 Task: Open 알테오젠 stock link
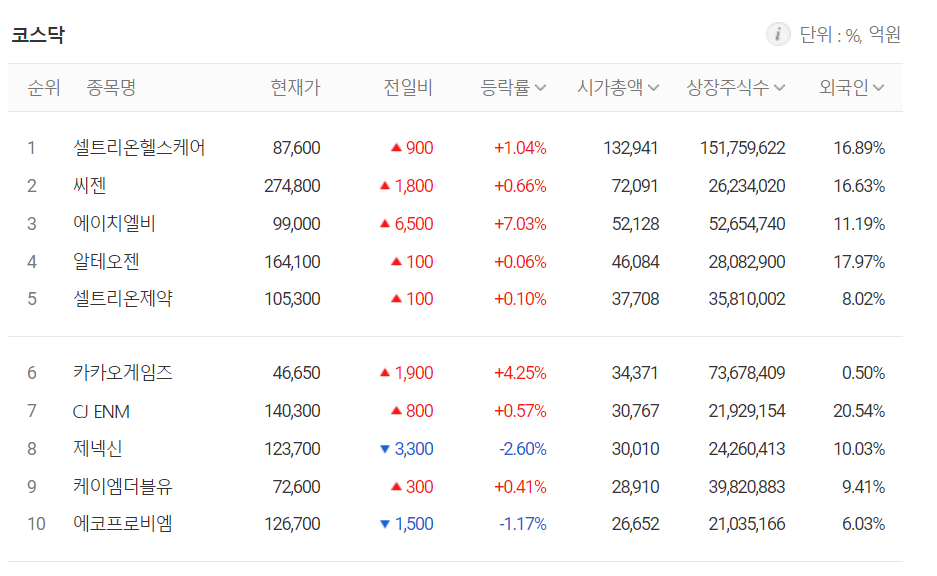coord(106,262)
